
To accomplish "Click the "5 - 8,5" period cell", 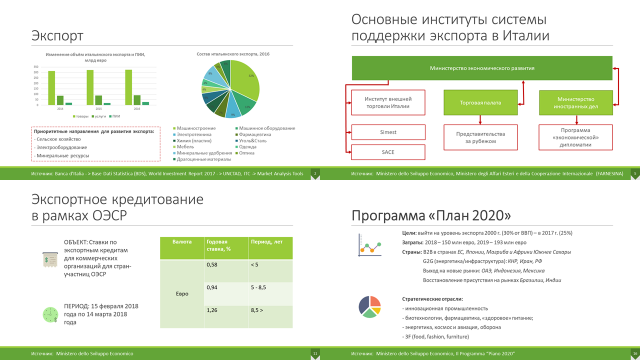I will coord(270,293).
